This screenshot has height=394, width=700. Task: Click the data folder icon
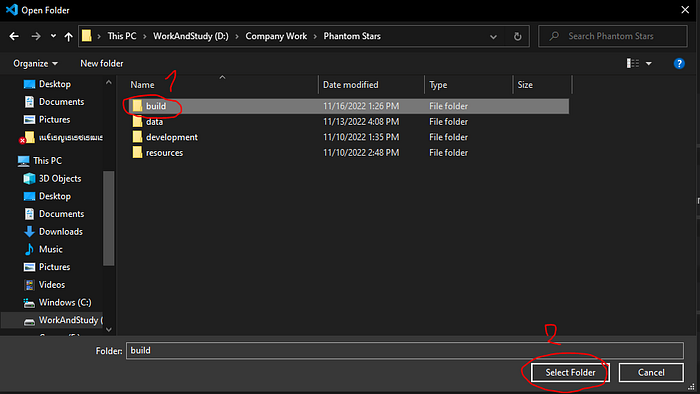coord(138,121)
